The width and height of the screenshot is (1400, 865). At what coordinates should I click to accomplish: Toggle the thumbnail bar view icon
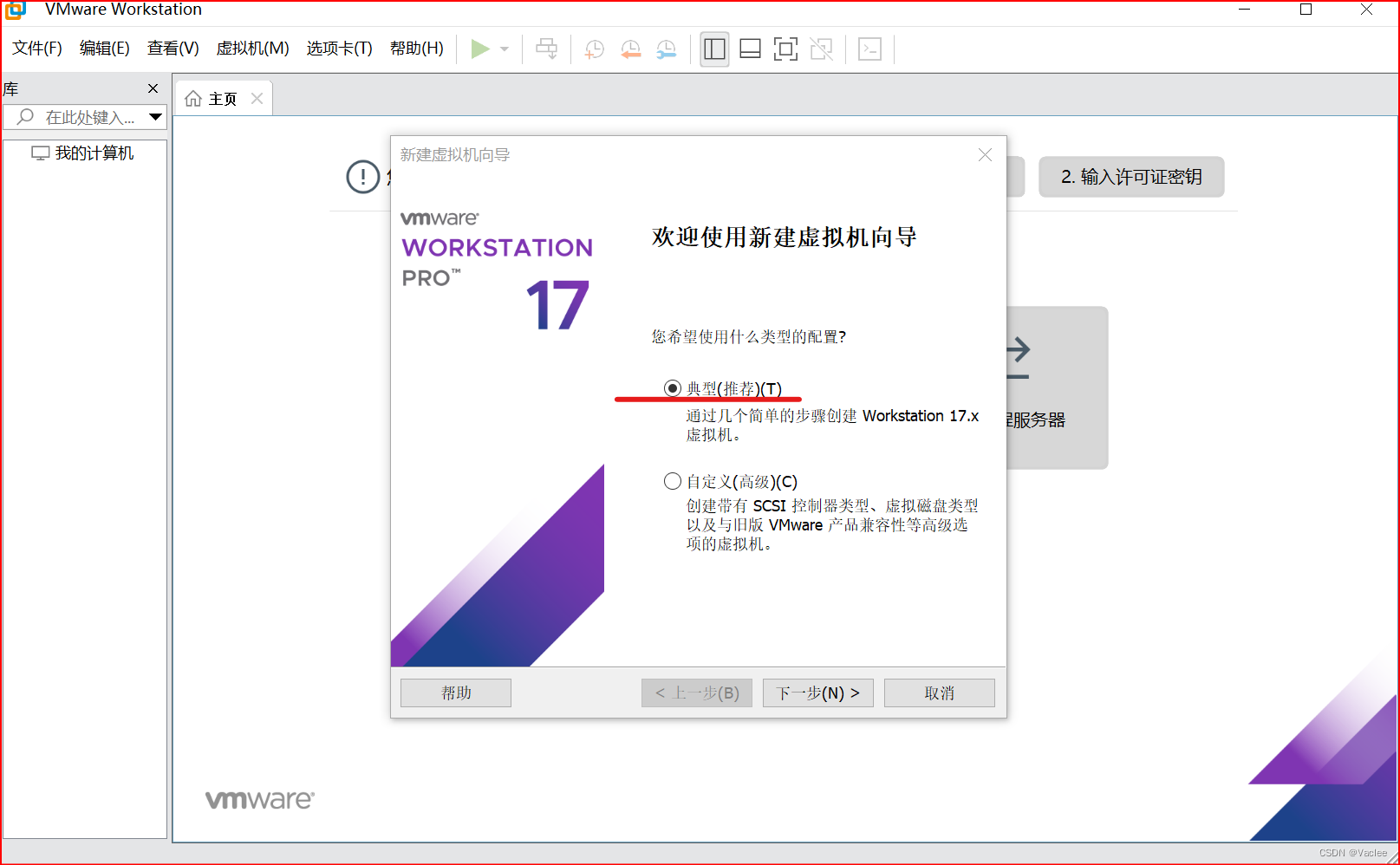tap(751, 49)
